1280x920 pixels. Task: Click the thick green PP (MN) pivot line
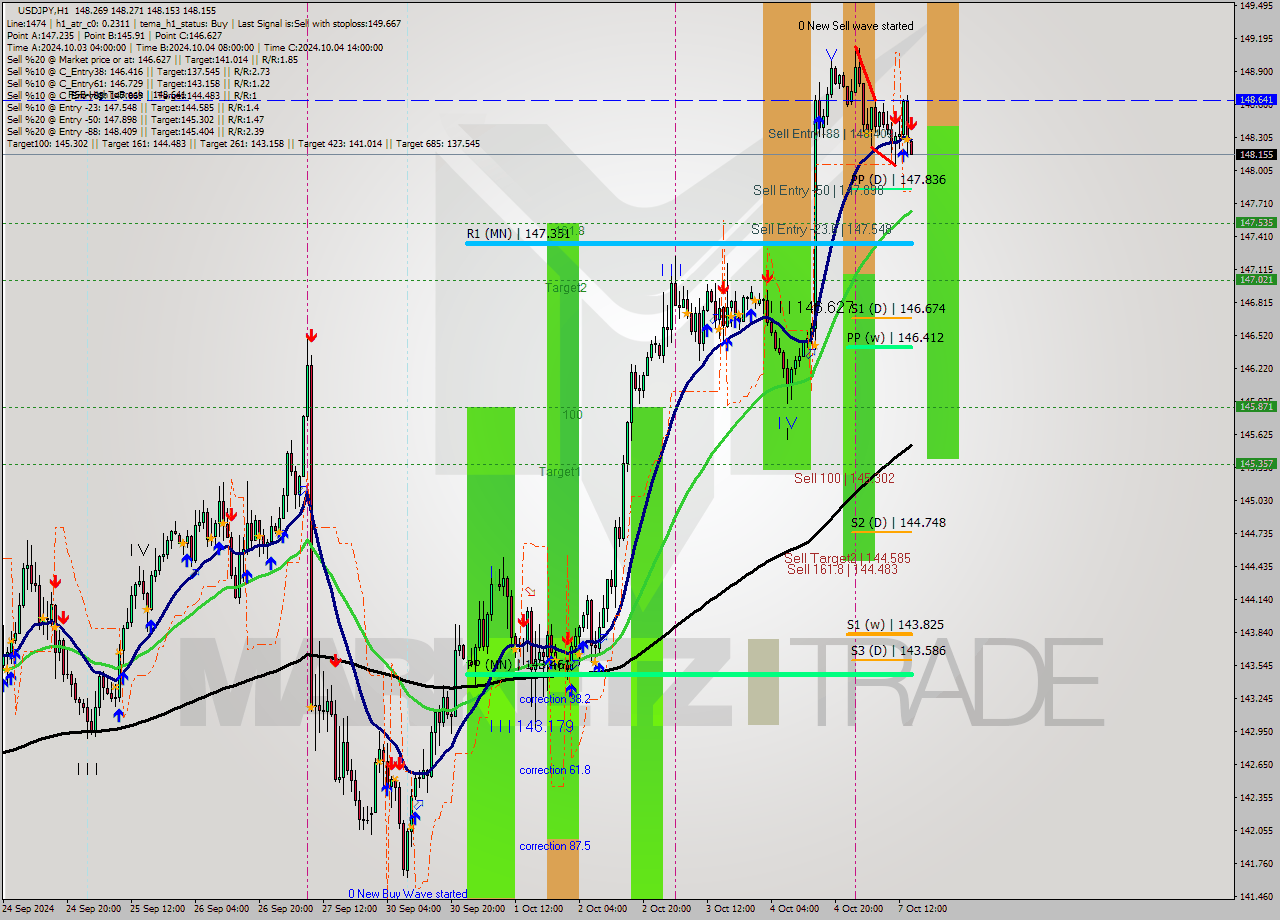pyautogui.click(x=689, y=675)
